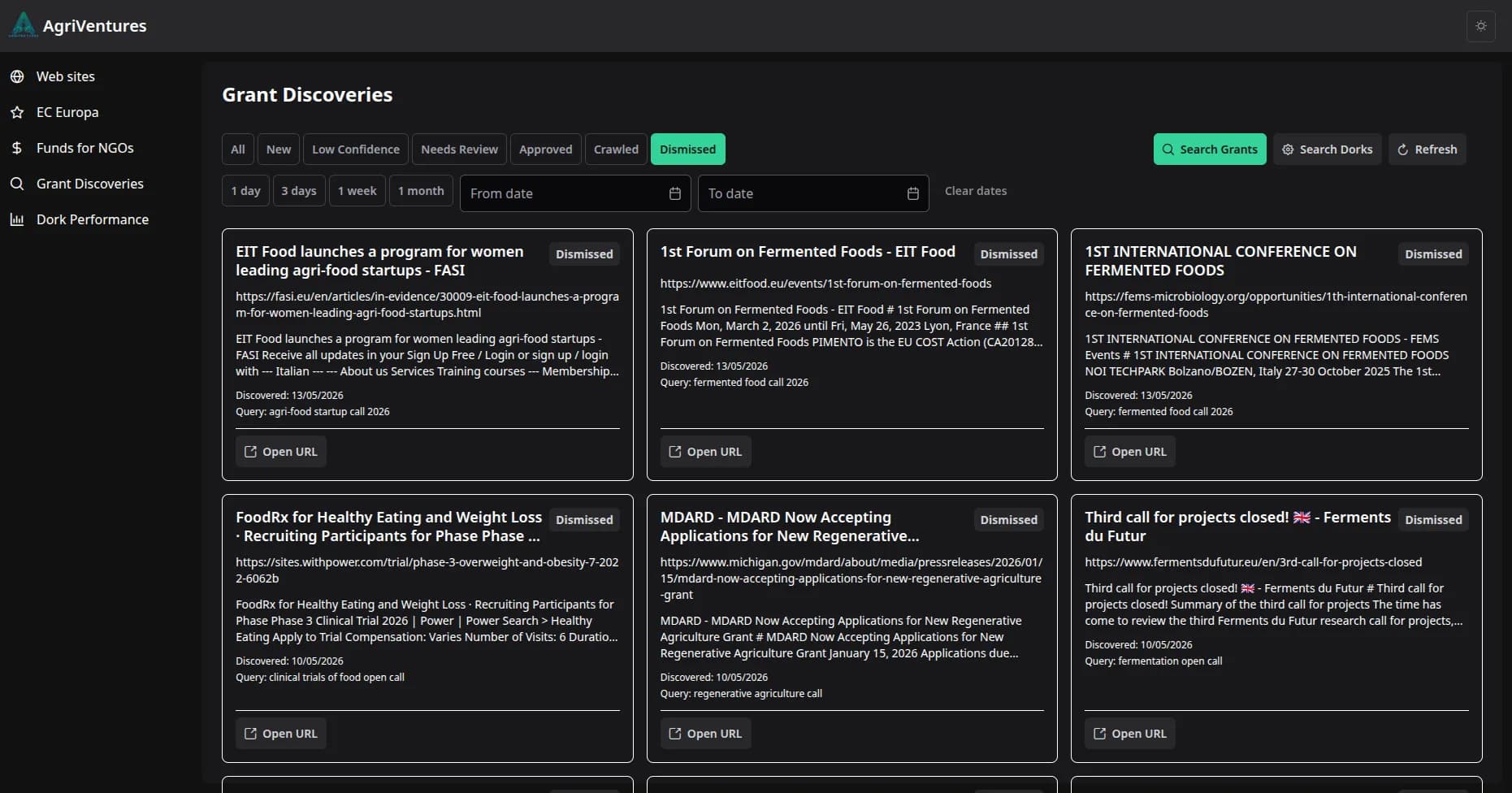Toggle the light/dark theme sun icon
This screenshot has width=1512, height=793.
click(x=1481, y=26)
